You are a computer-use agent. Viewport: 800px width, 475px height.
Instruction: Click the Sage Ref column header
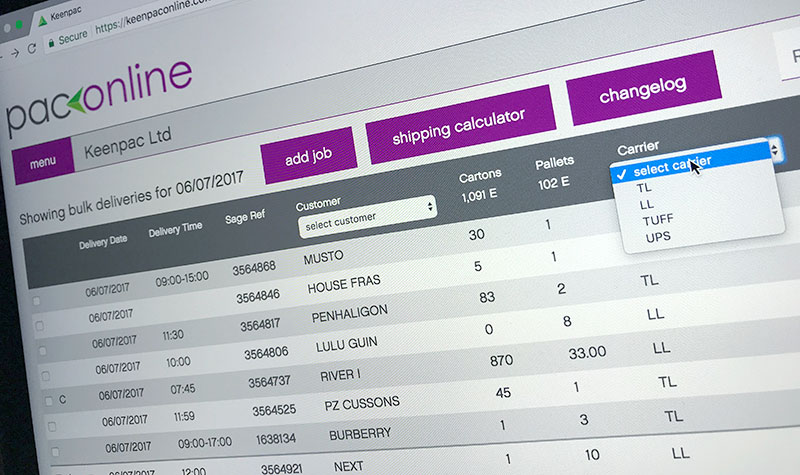point(245,217)
